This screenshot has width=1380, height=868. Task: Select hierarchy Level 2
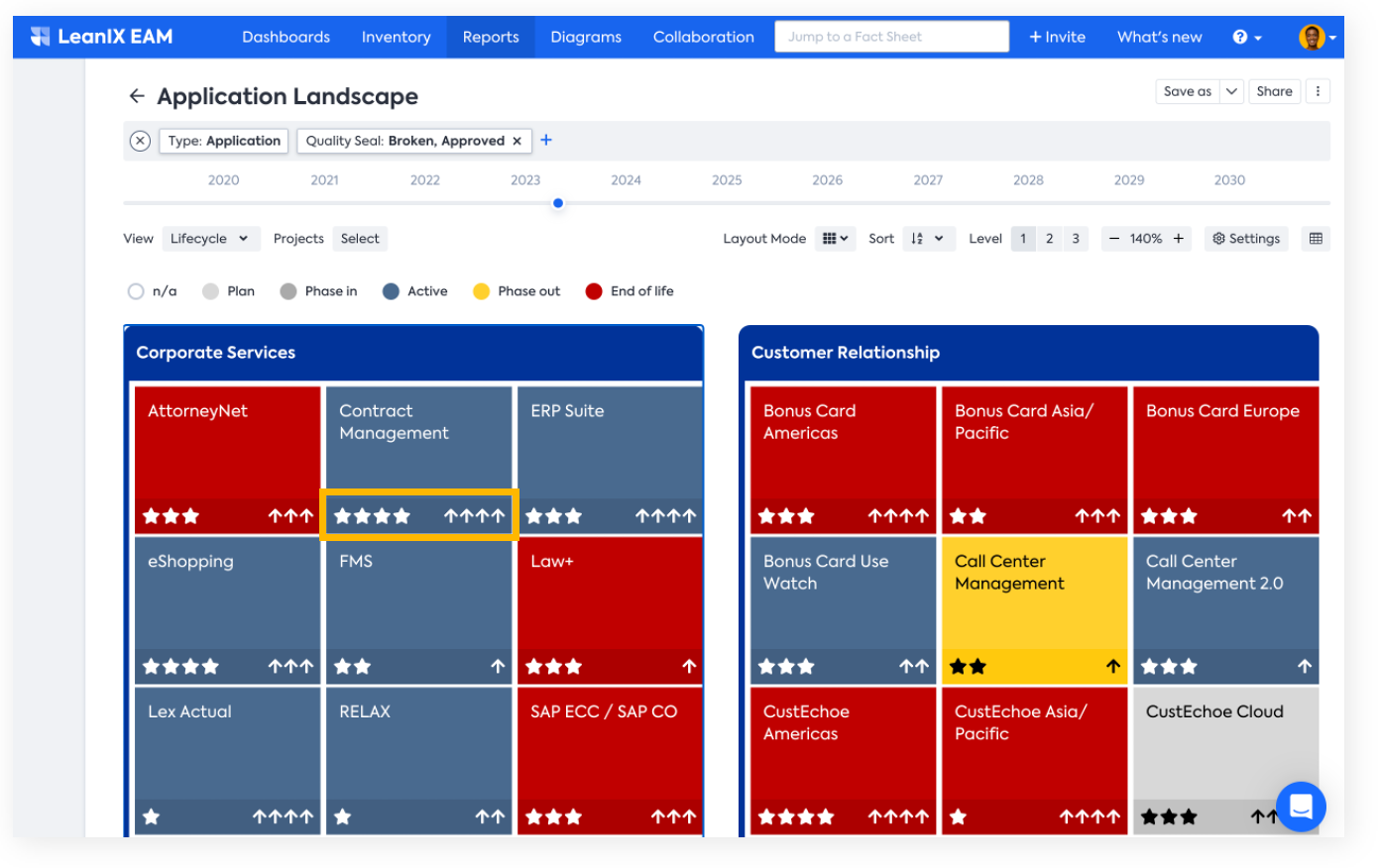[1049, 239]
